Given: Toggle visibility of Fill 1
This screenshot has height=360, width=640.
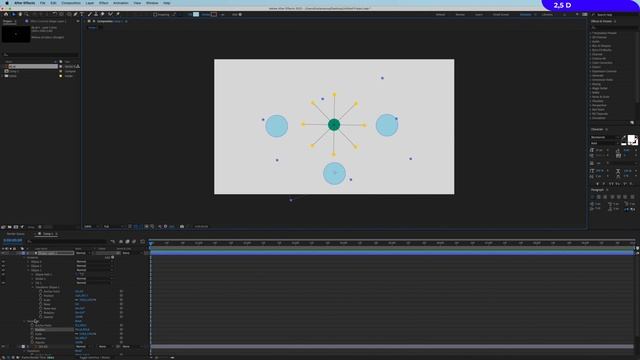Looking at the screenshot, I should [3, 283].
